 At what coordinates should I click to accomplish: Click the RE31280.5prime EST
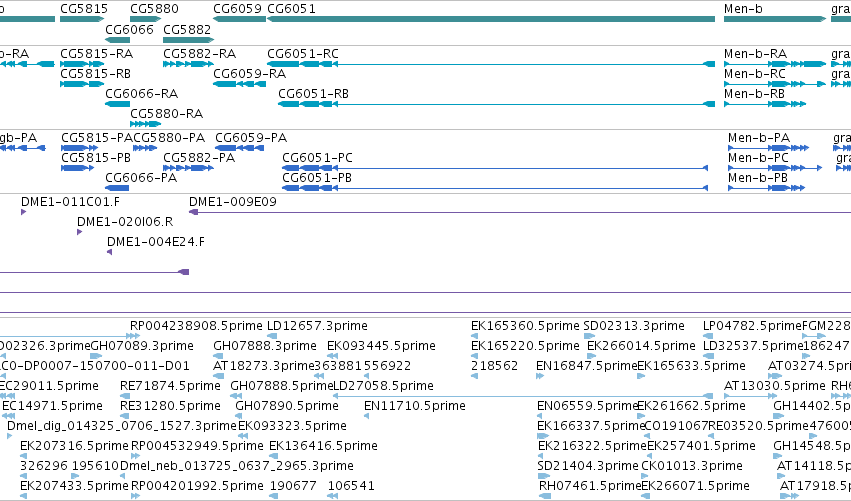coord(125,417)
